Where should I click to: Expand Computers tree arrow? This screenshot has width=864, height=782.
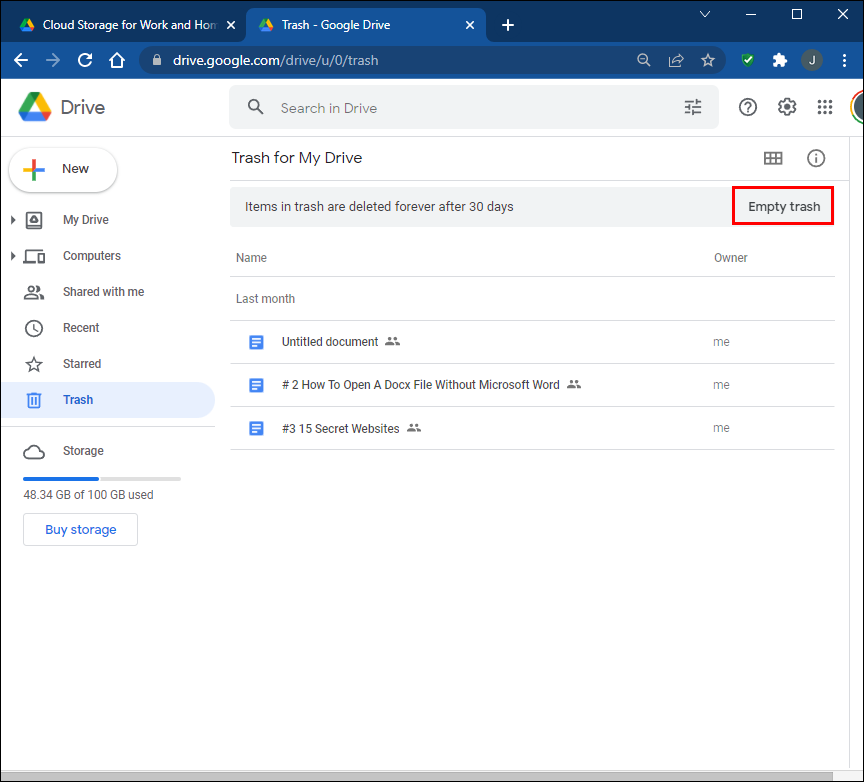point(12,256)
